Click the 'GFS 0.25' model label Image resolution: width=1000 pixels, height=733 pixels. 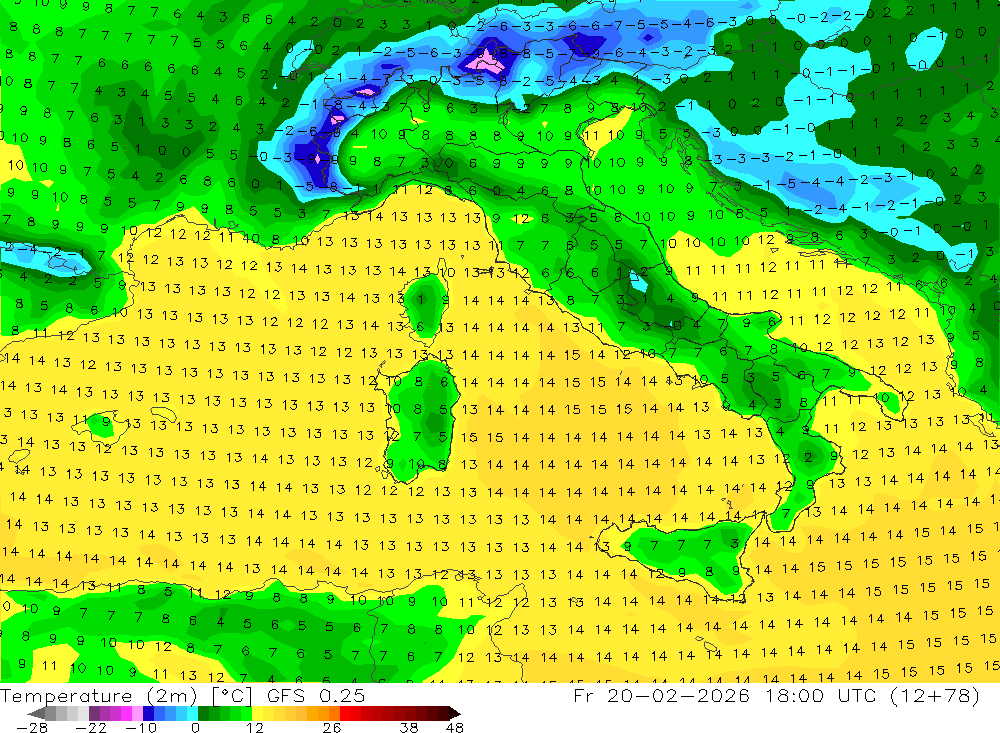(x=316, y=695)
